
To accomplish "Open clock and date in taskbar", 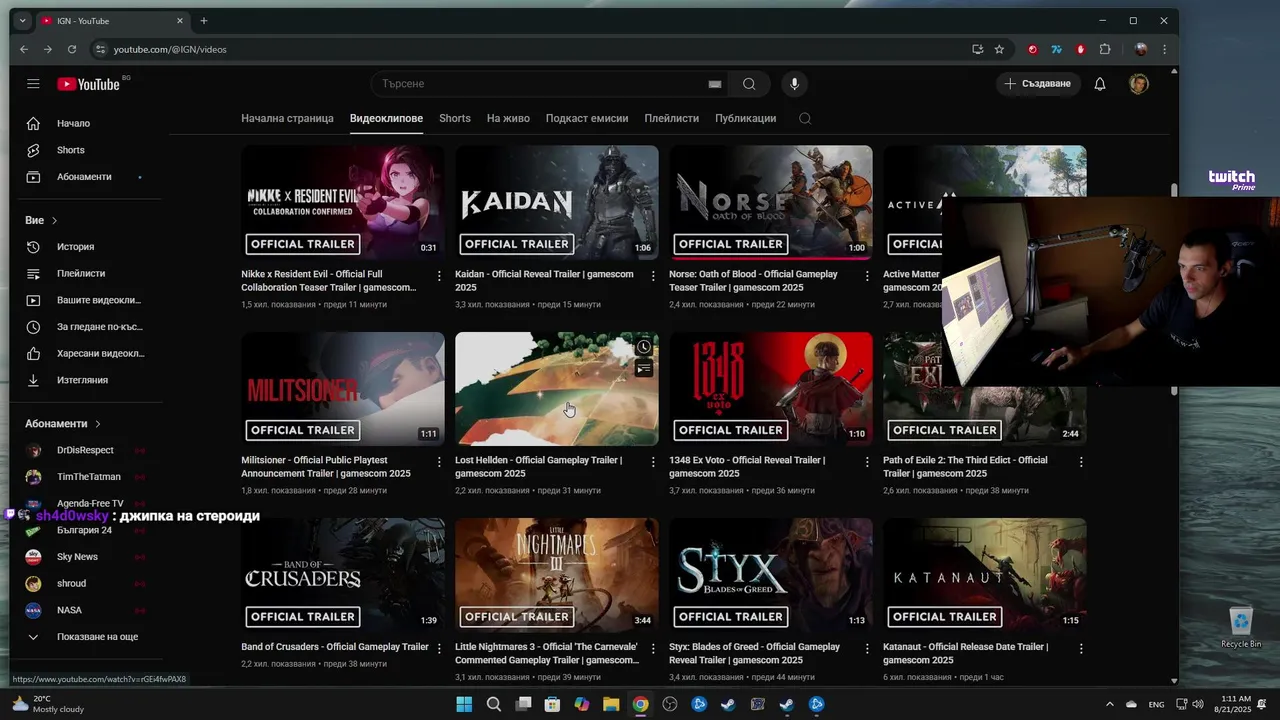I will (x=1233, y=704).
